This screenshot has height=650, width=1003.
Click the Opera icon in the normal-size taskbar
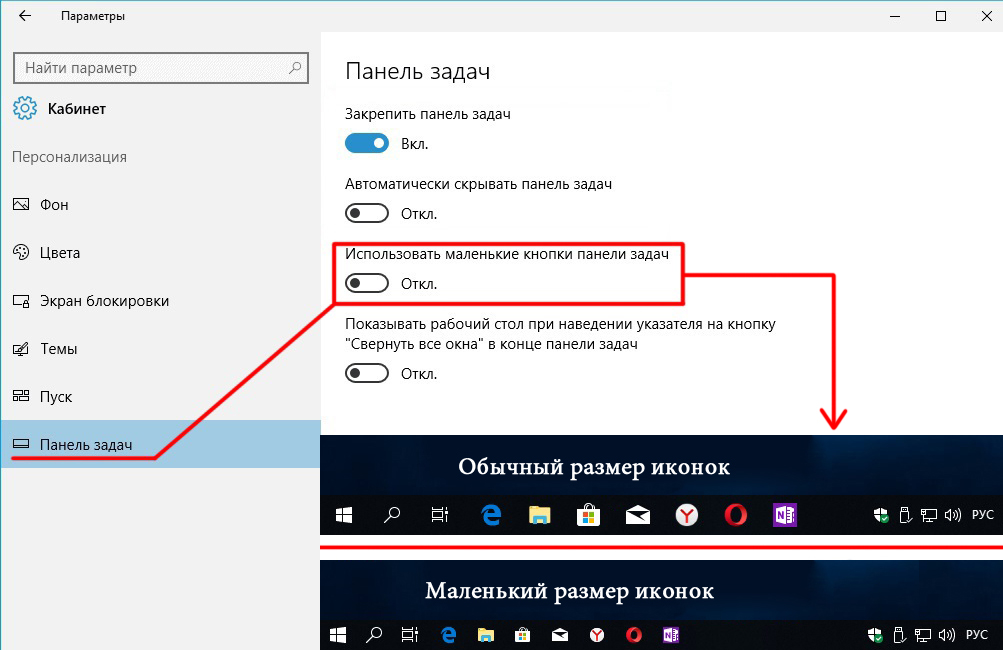point(736,515)
